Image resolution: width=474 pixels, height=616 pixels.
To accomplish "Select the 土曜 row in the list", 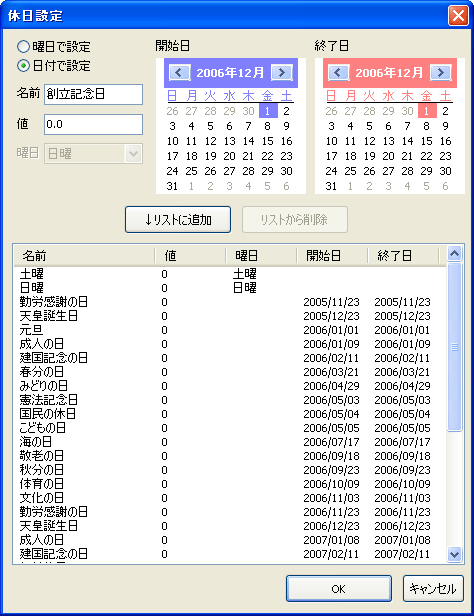I will click(x=230, y=274).
